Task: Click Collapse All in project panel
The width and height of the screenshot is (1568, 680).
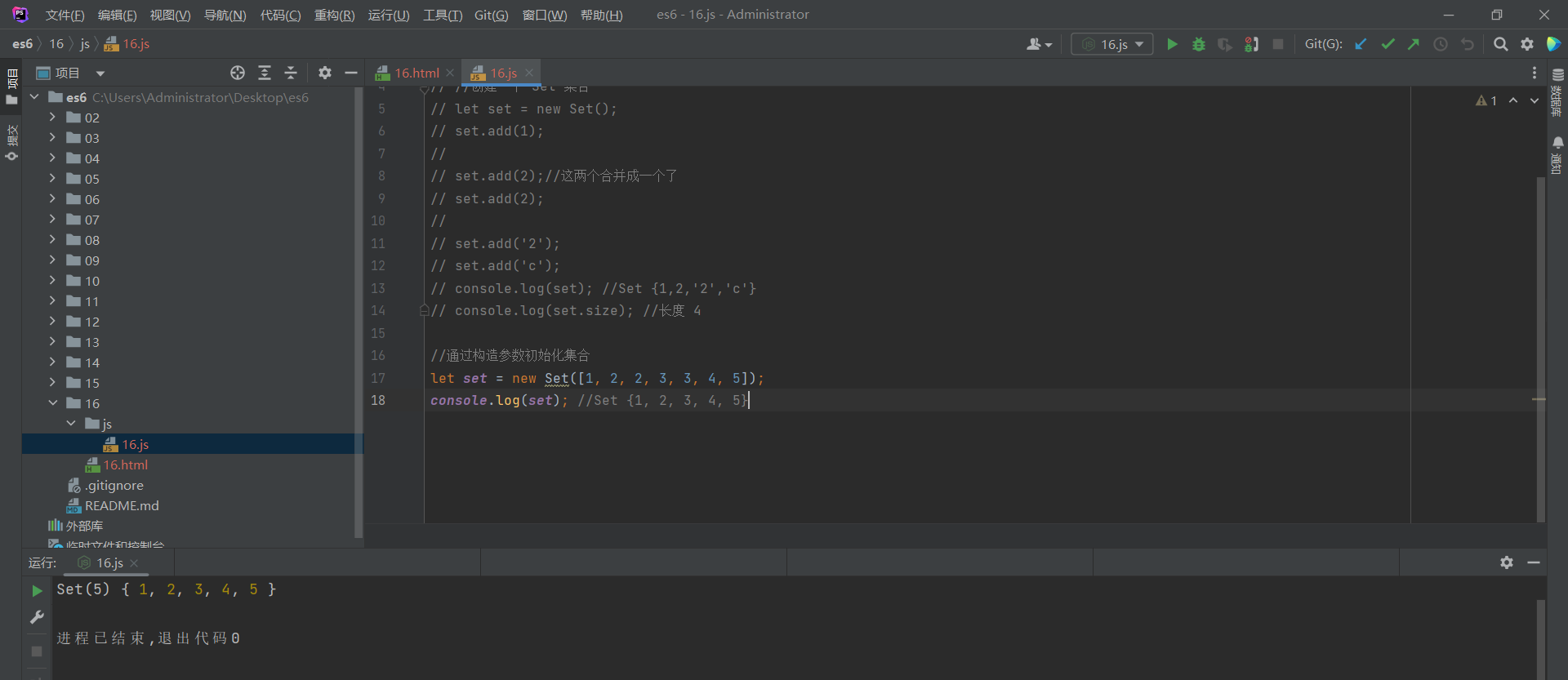Action: click(x=291, y=73)
